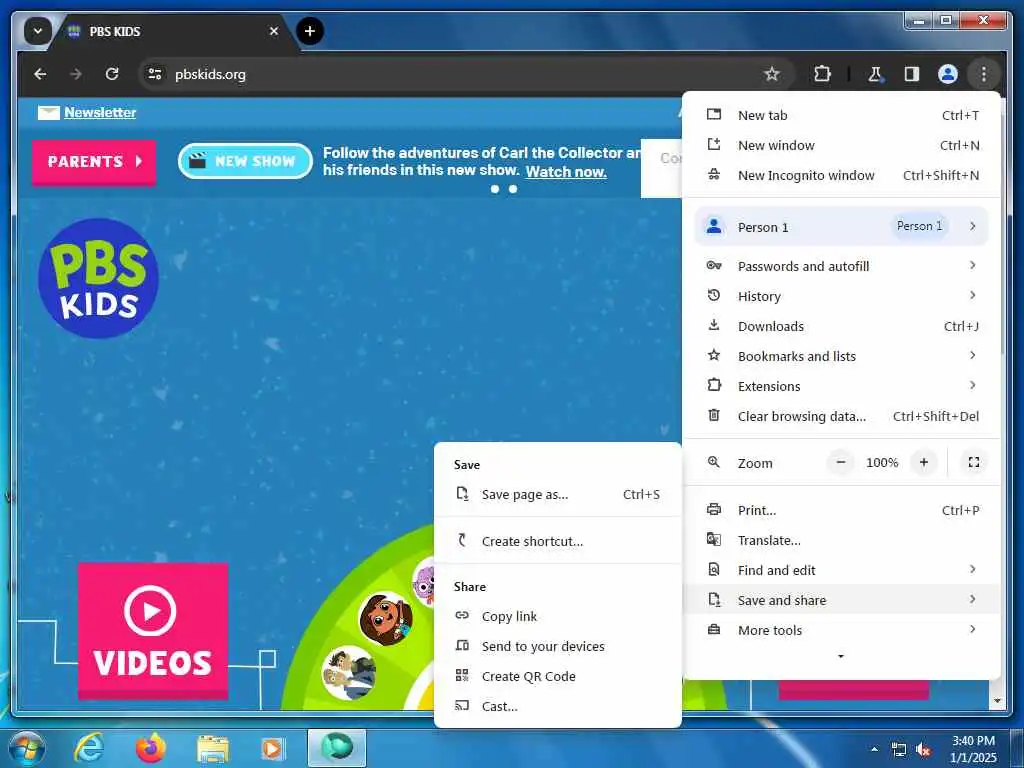1024x768 pixels.
Task: Close the Chrome three-dot menu button
Action: tap(984, 74)
